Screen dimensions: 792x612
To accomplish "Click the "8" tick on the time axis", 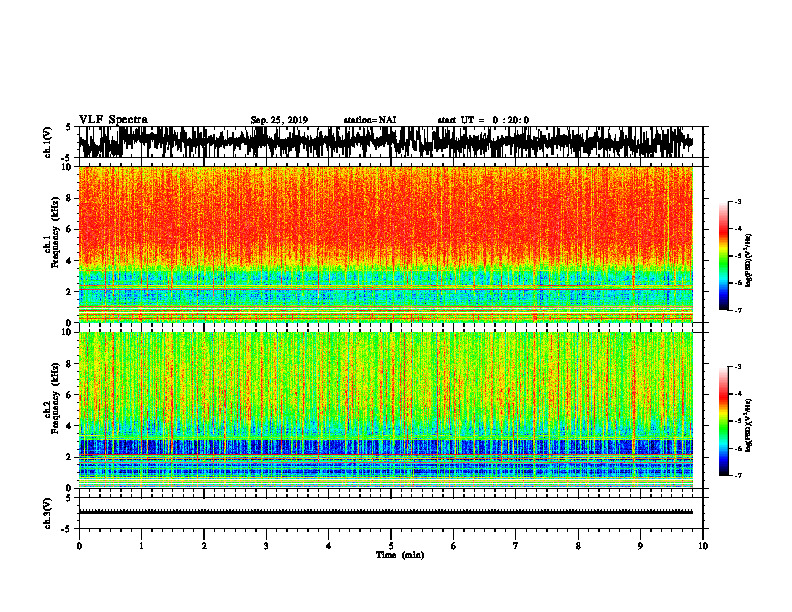I will [578, 546].
